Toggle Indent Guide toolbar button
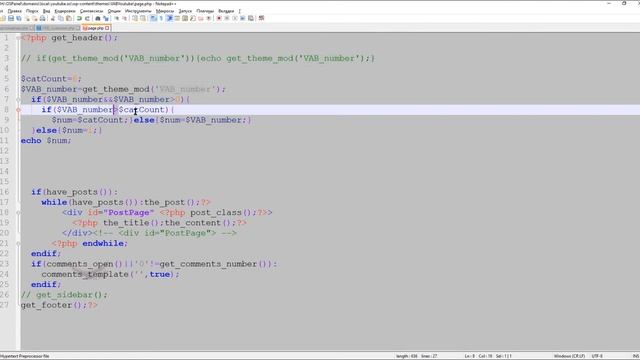 point(170,18)
